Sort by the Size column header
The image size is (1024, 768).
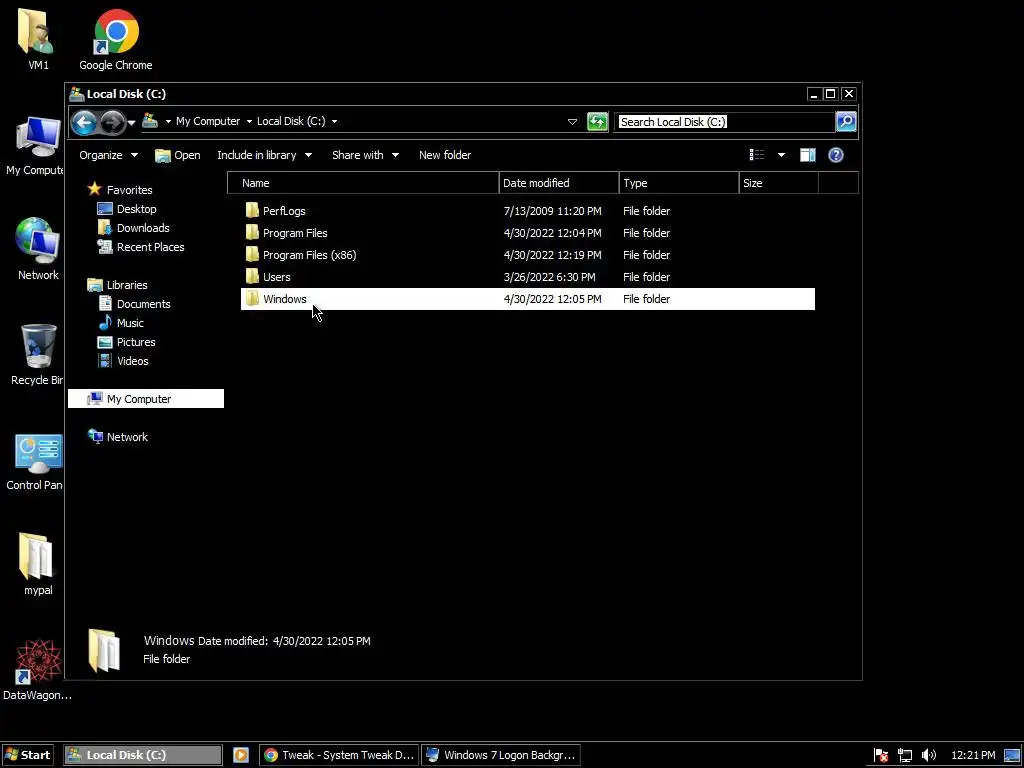tap(778, 183)
